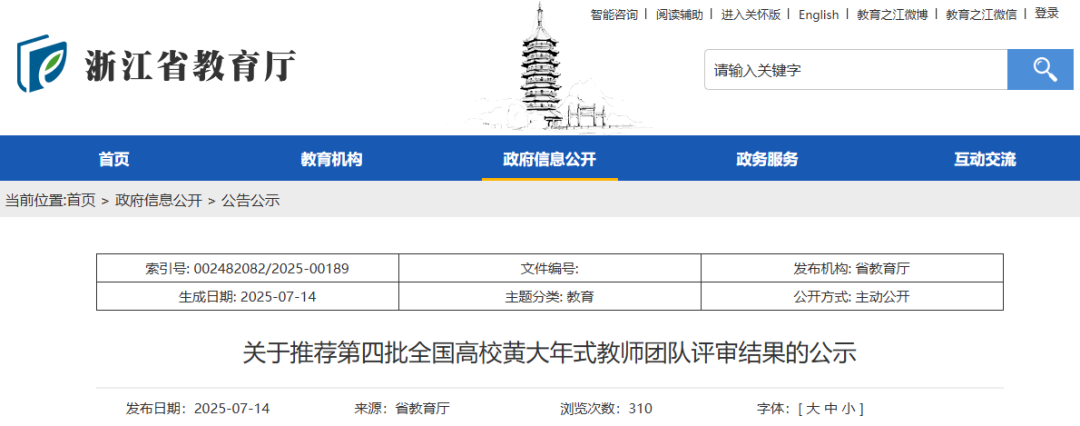Click the article title about 黄大年式教师团队
Image resolution: width=1080 pixels, height=426 pixels.
(550, 354)
